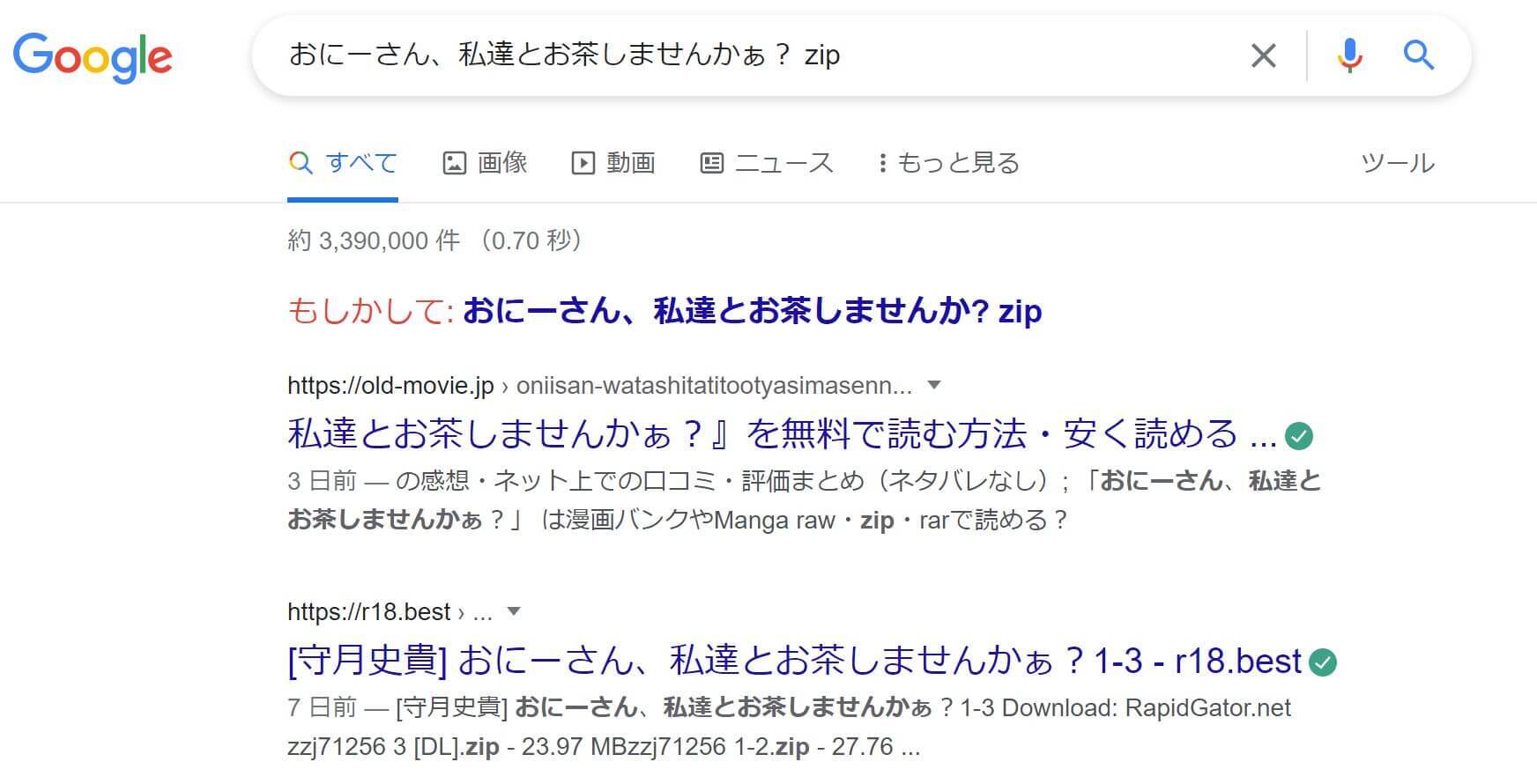Click the 画像 tab image icon
This screenshot has width=1537, height=784.
(x=454, y=163)
